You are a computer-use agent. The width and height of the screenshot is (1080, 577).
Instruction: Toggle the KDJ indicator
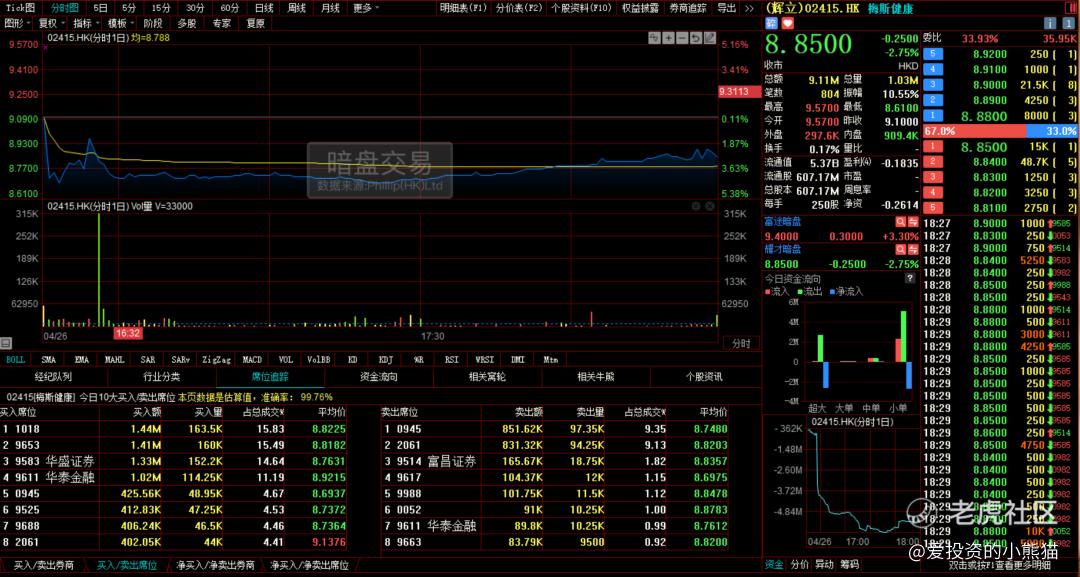386,359
